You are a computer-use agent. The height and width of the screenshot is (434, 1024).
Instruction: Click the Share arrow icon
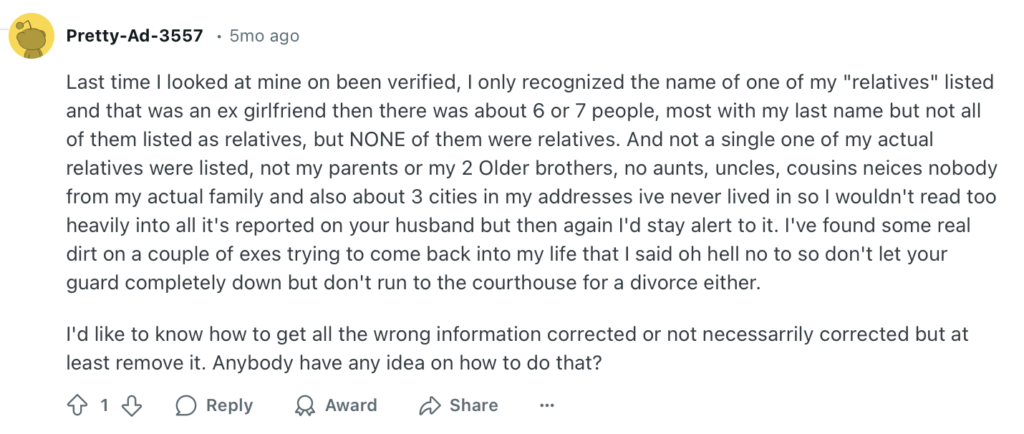(430, 406)
